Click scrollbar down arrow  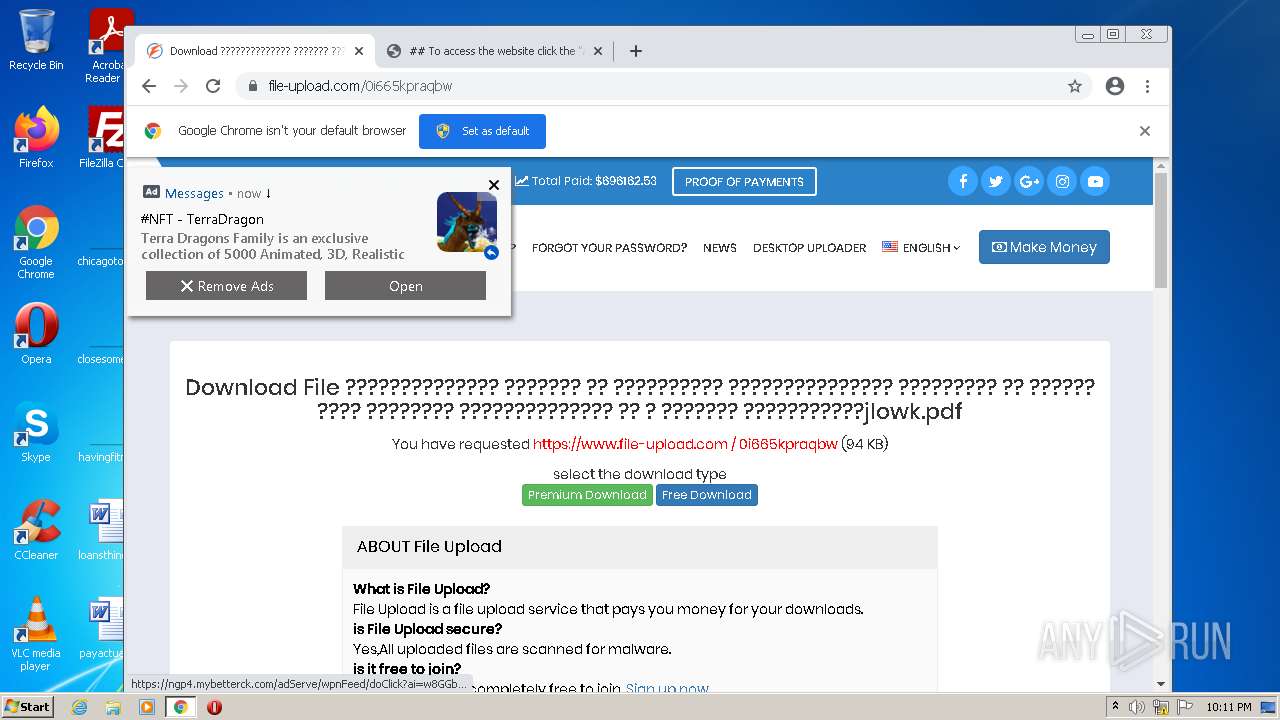point(1161,684)
